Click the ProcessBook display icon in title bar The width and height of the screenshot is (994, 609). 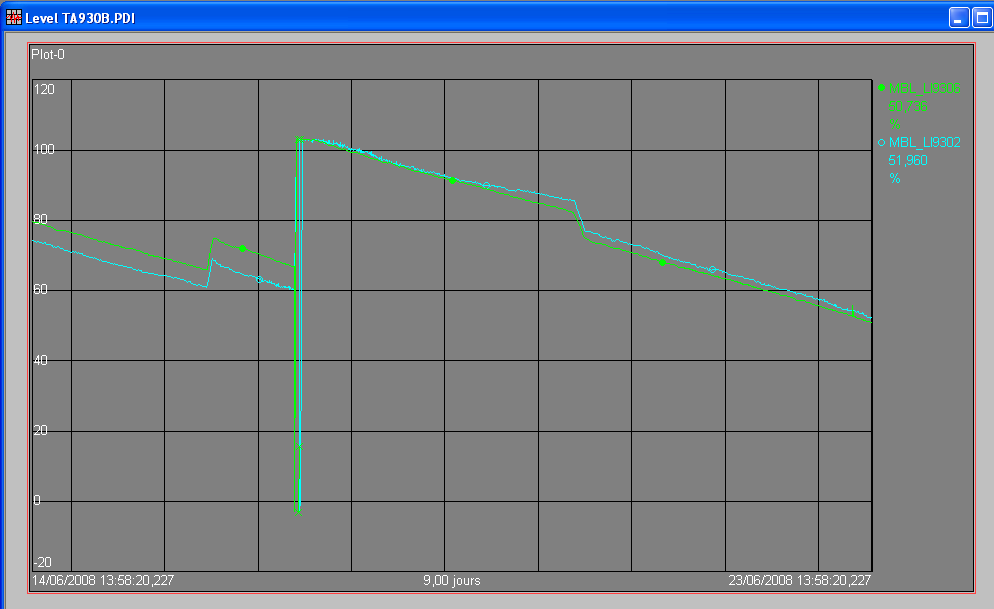(x=14, y=17)
